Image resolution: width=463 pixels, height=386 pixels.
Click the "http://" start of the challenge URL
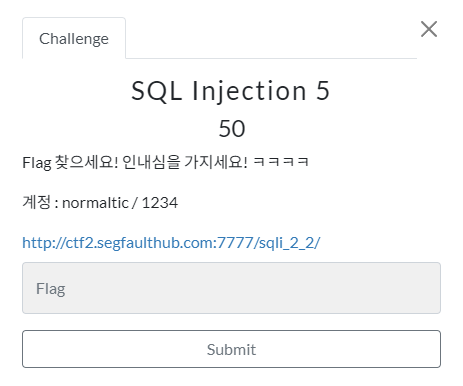tap(44, 243)
